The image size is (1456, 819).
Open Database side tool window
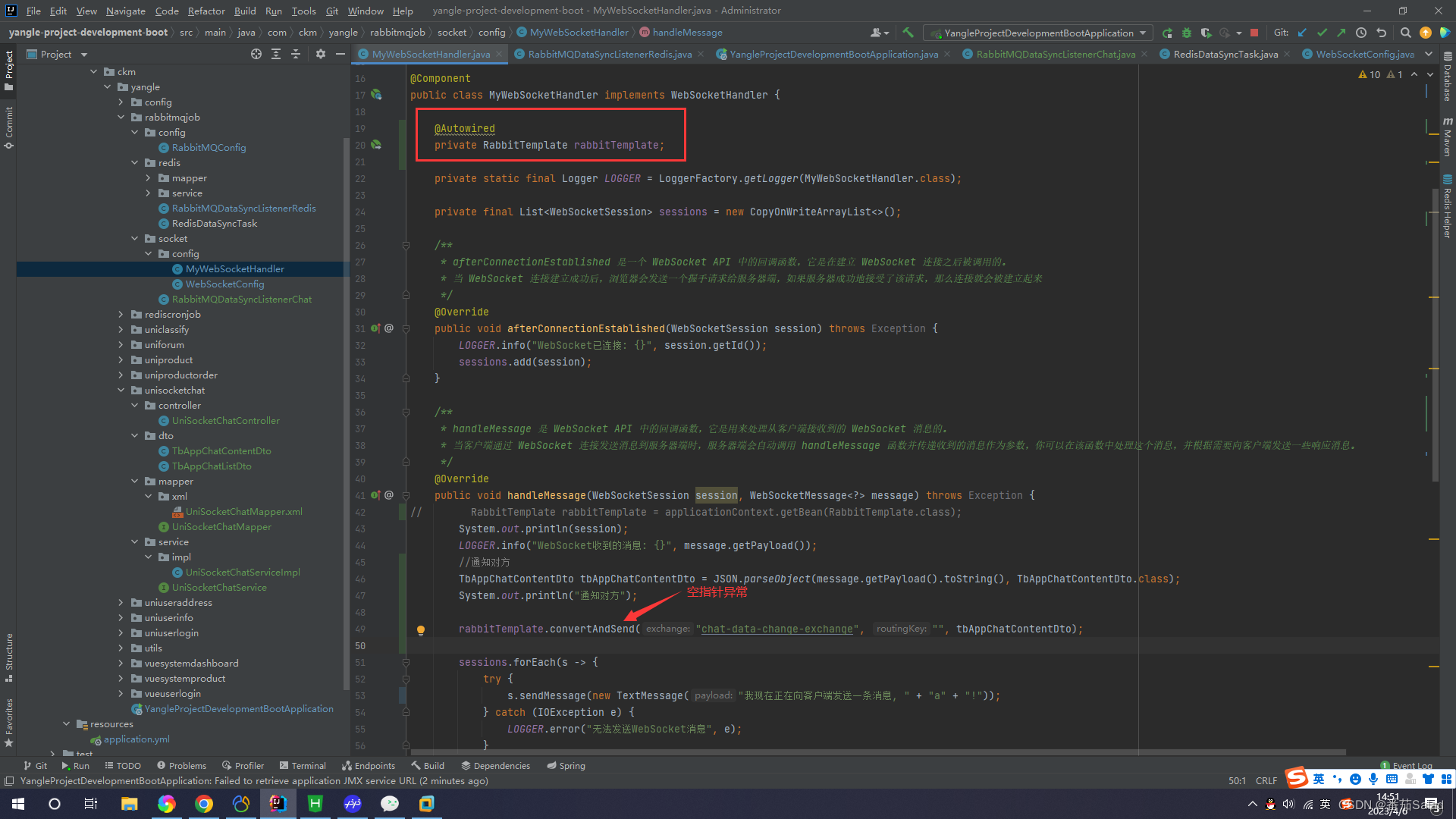(1448, 77)
